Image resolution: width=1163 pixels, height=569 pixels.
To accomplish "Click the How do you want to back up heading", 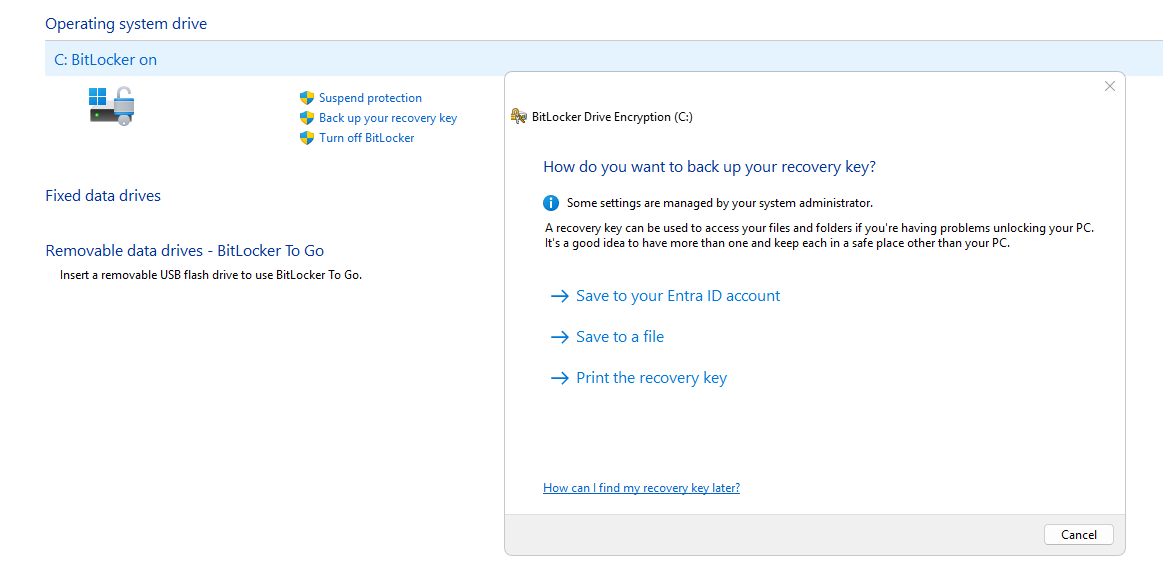I will click(710, 167).
